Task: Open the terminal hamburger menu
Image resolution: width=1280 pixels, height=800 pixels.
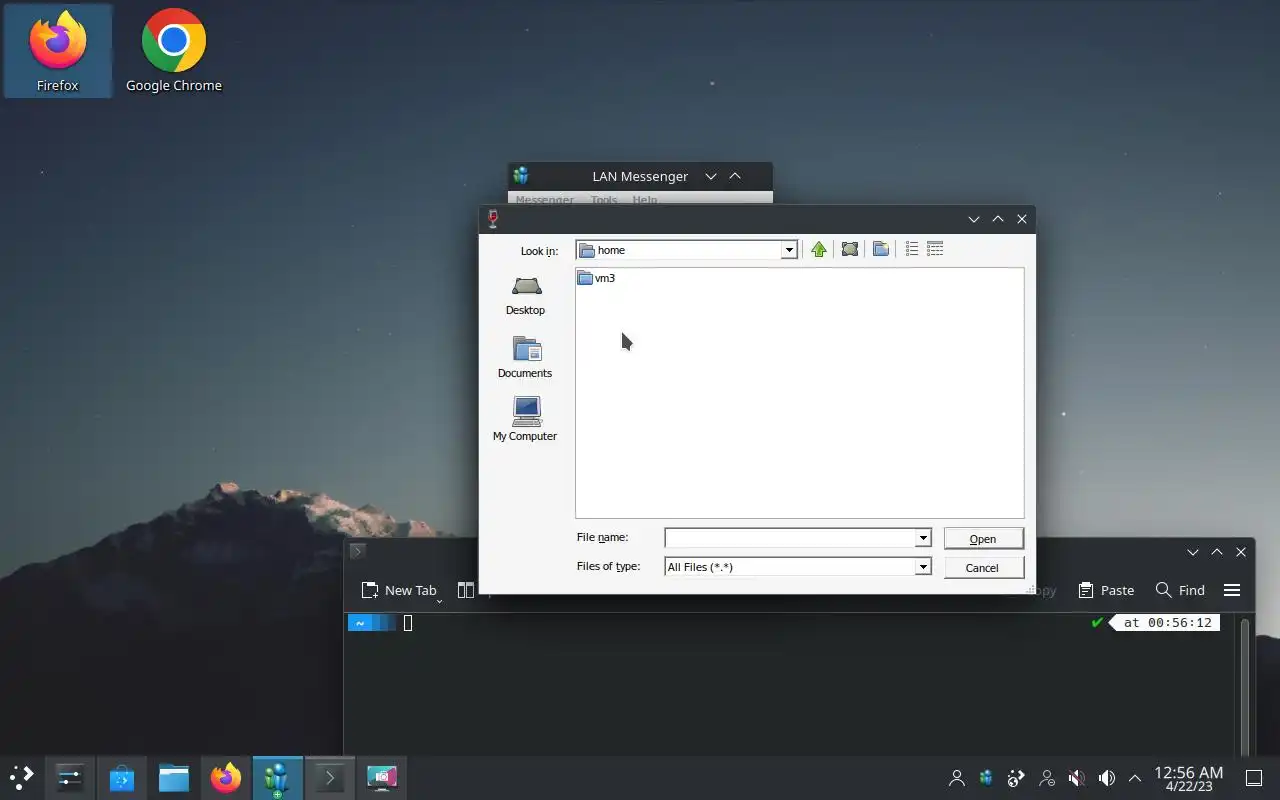Action: (x=1232, y=590)
